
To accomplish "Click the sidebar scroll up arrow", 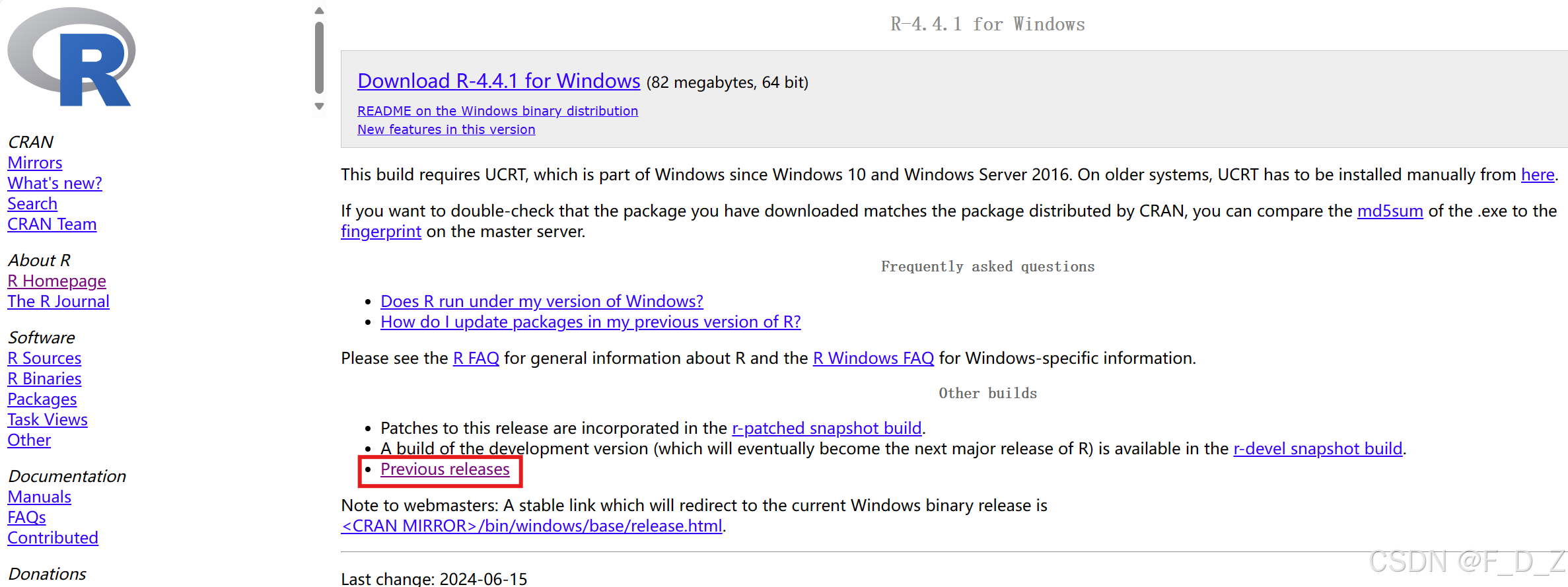I will pos(319,11).
